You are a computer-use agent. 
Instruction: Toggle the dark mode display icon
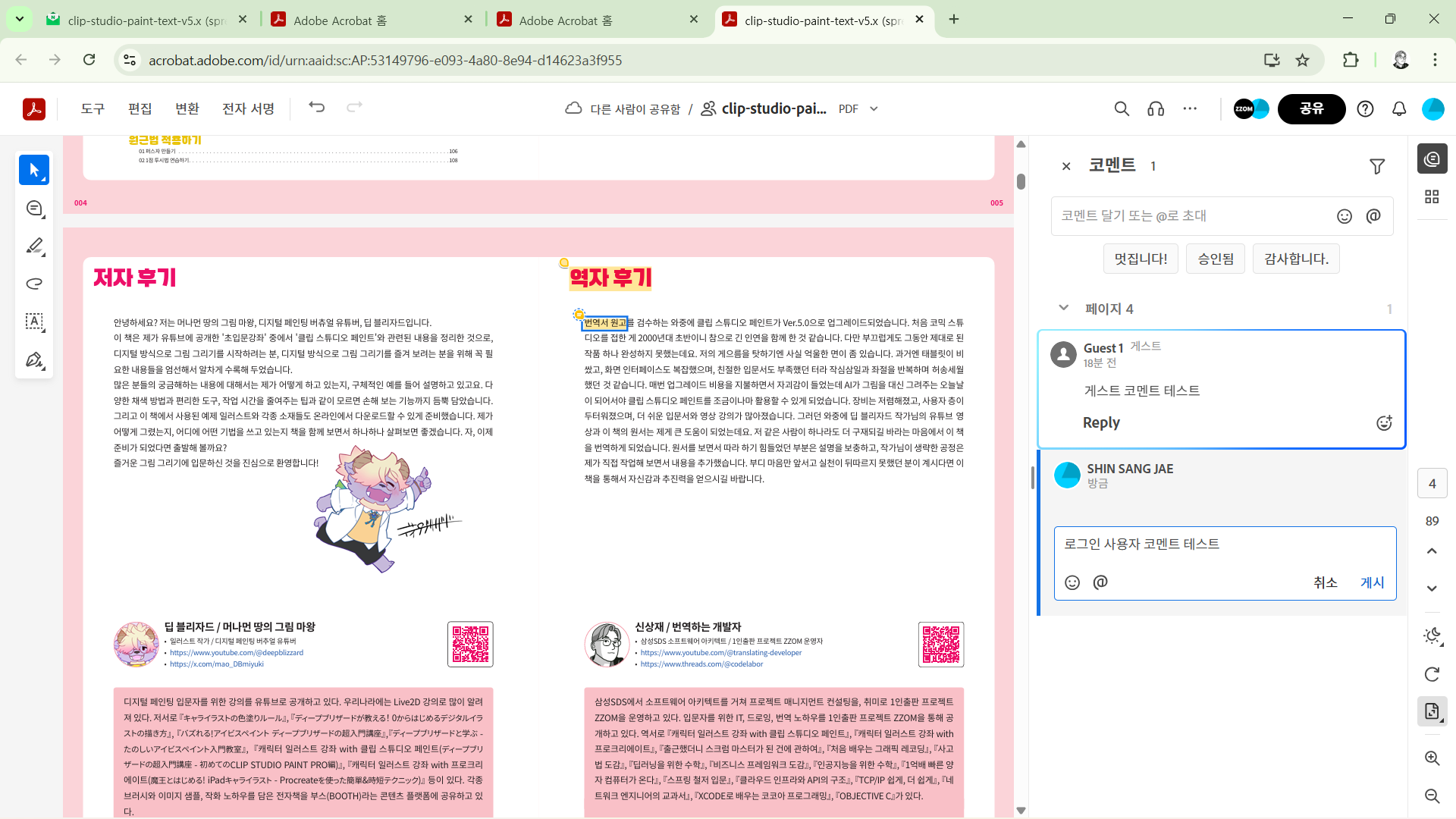[x=1432, y=636]
